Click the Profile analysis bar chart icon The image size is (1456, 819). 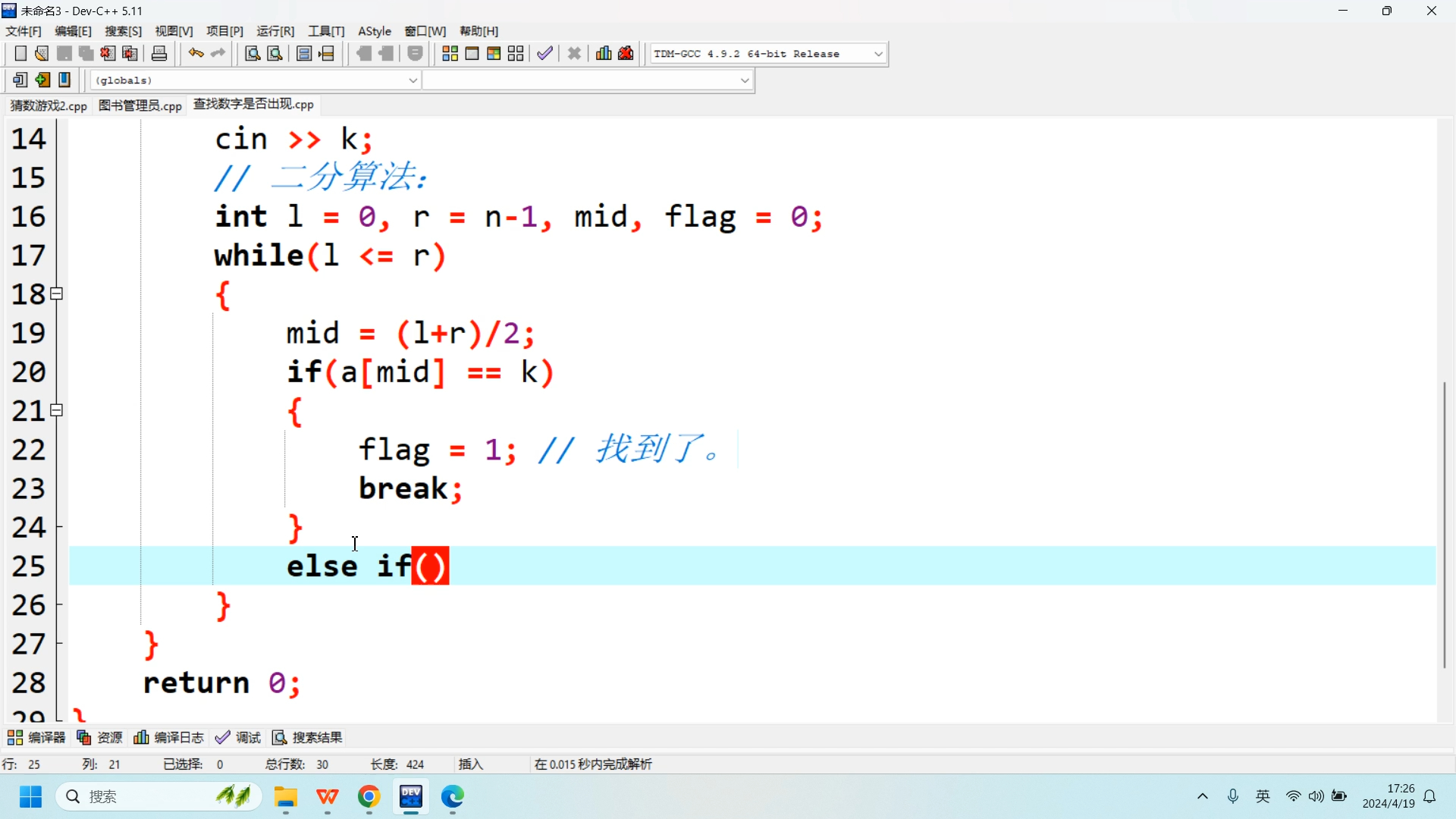(x=604, y=54)
